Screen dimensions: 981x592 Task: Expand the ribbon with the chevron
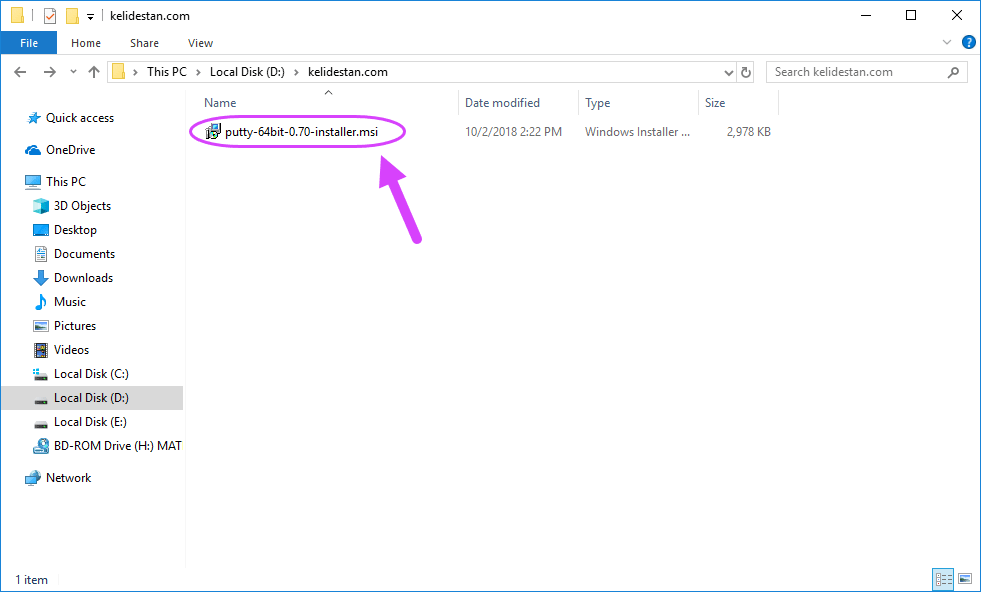point(947,43)
